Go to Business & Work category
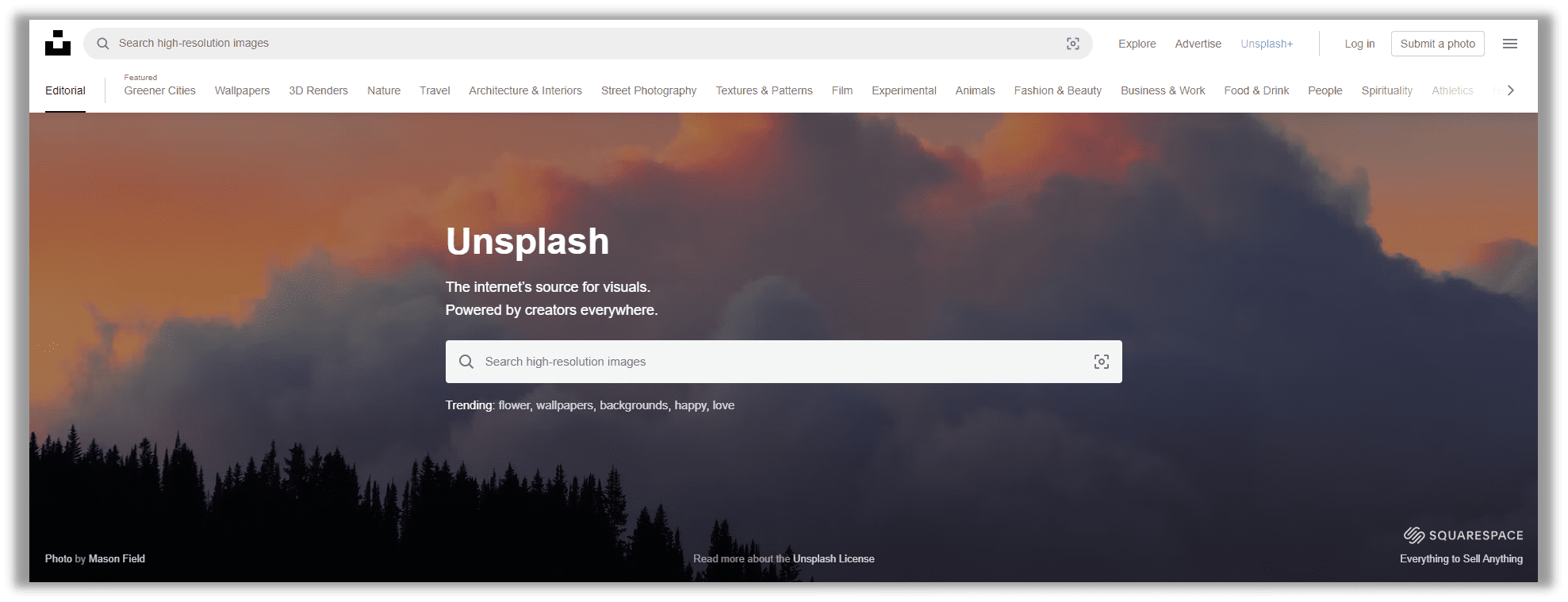This screenshot has width=1568, height=602. [x=1163, y=90]
